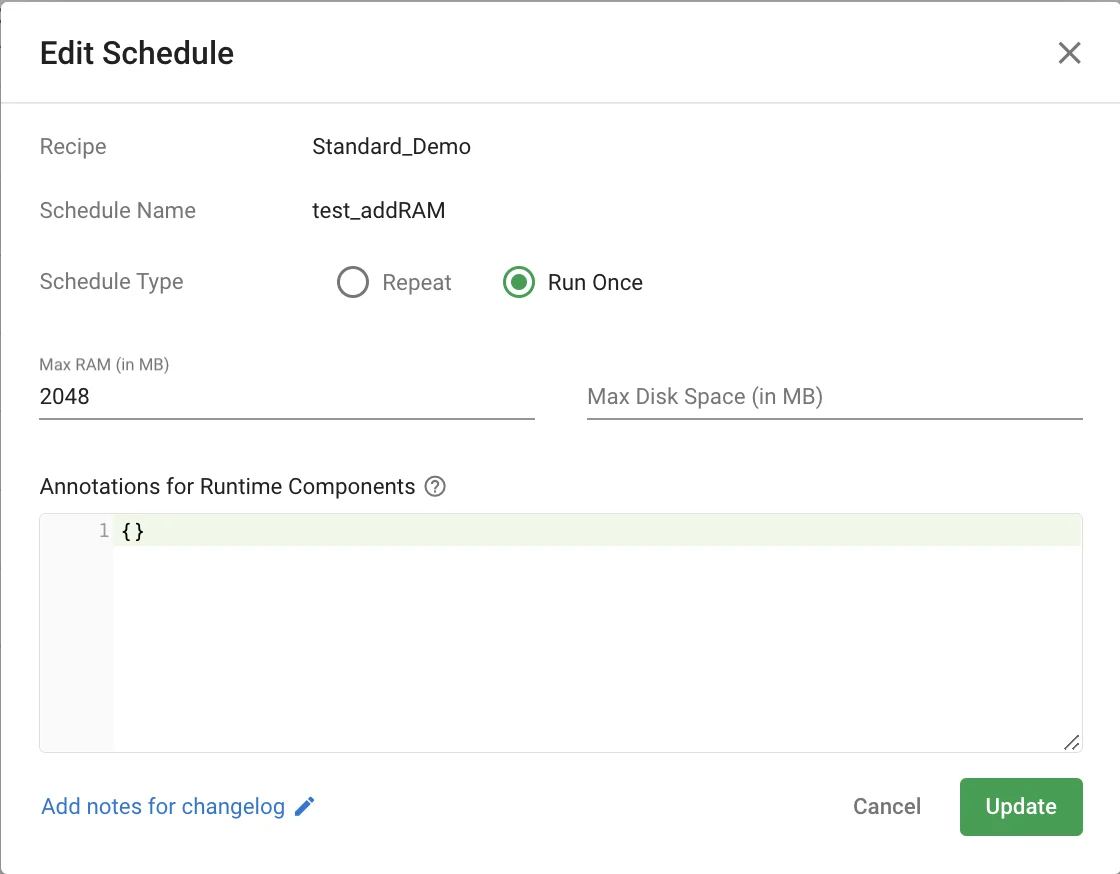Click the Standard_Demo recipe name
This screenshot has height=874, width=1120.
click(x=391, y=147)
